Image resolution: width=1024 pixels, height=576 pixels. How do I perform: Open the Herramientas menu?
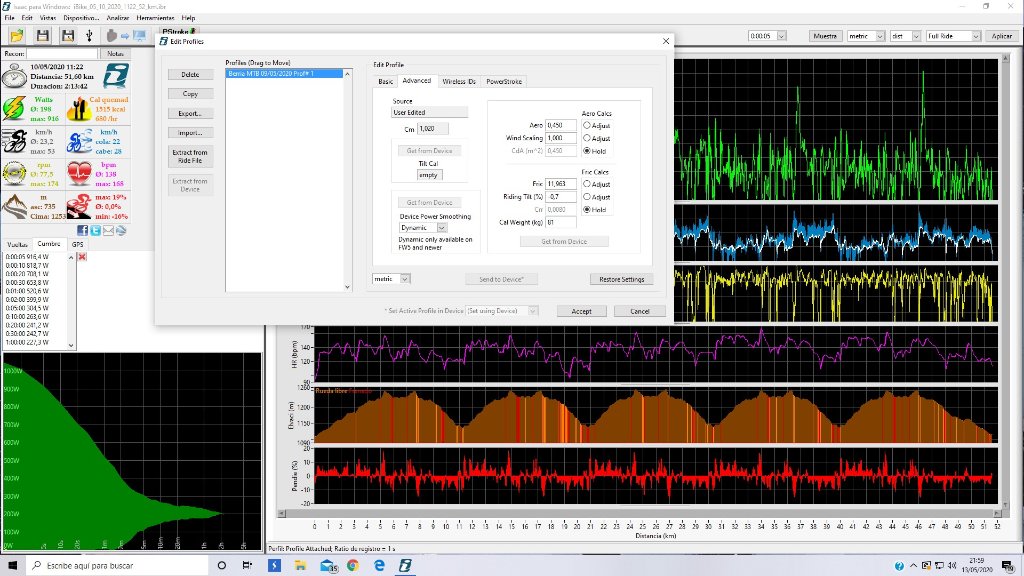(156, 18)
